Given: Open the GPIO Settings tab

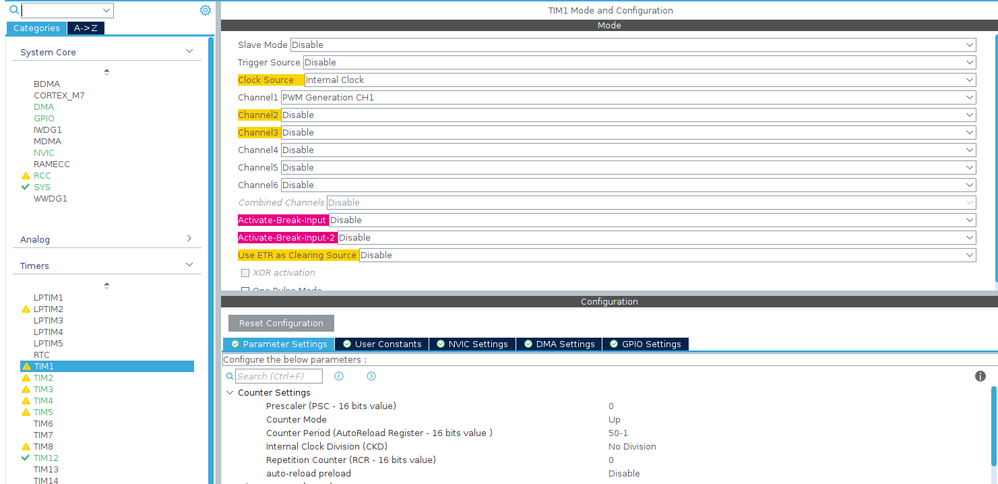Looking at the screenshot, I should (645, 344).
